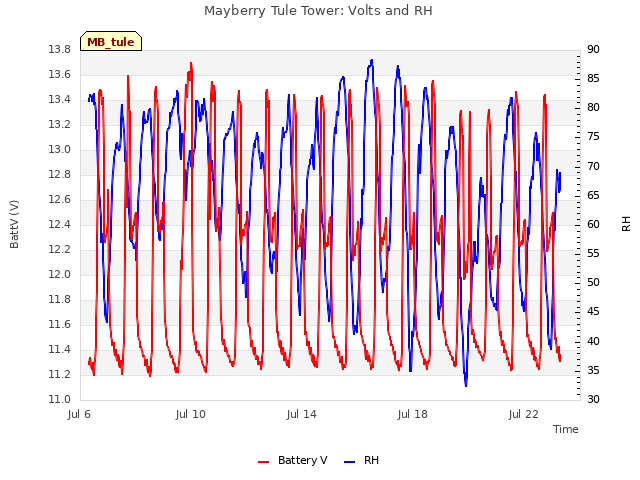Click the 12.0 left axis value

60,274
